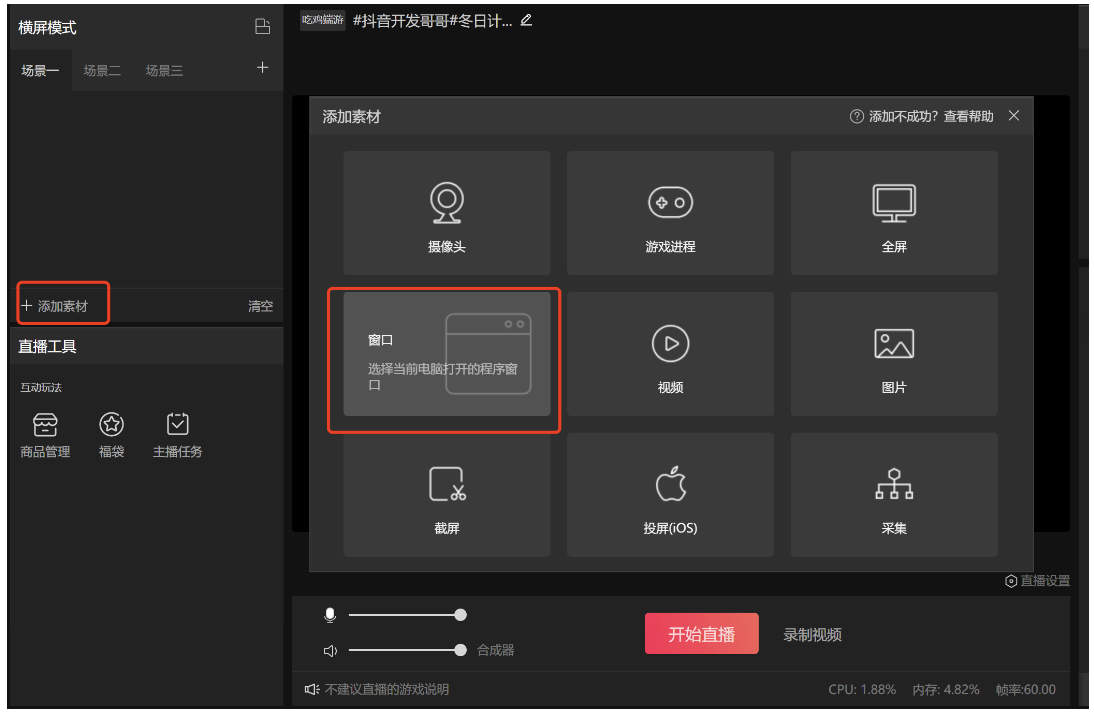1094x715 pixels.
Task: Choose the Screenshot (截屏) source
Action: tap(446, 495)
